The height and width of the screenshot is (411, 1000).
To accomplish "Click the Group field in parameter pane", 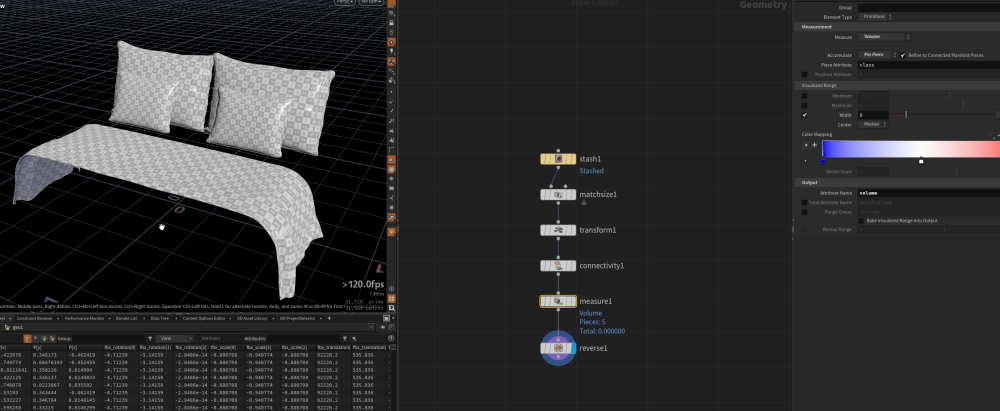I will [x=929, y=8].
